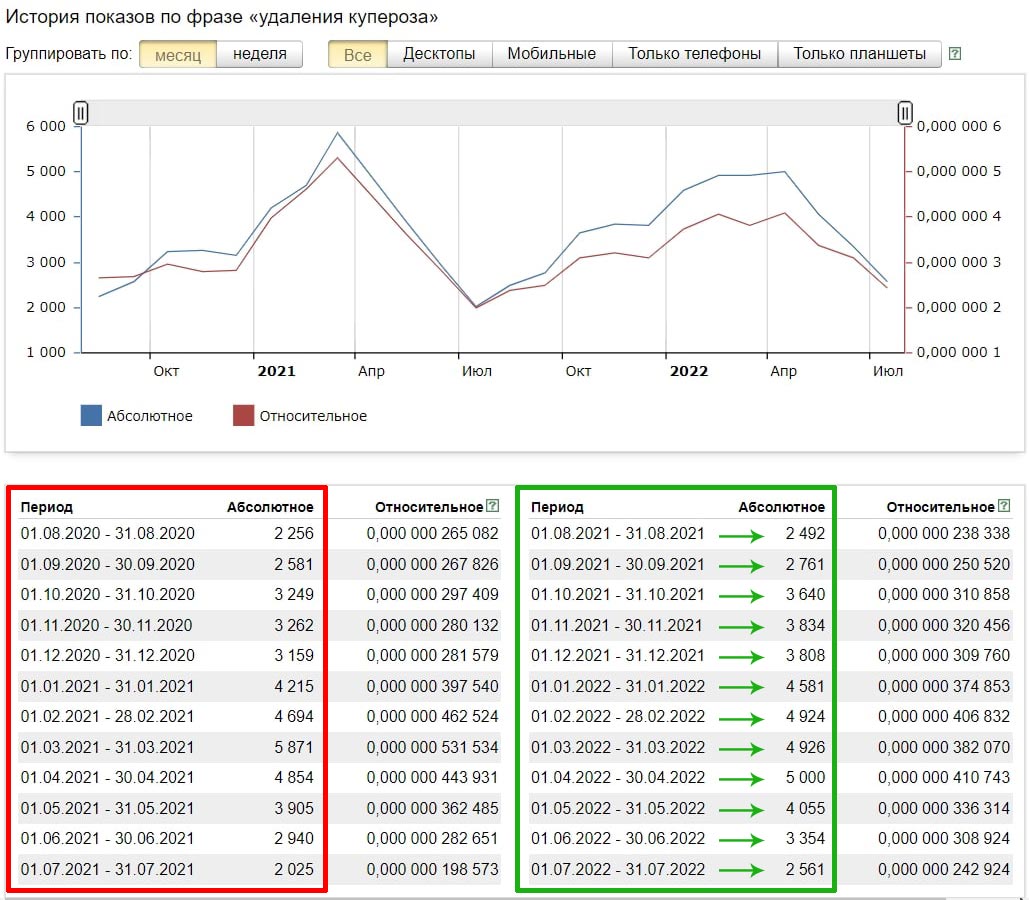Select period 01.10.2020 - 31.10.2020 row
1029x900 pixels.
point(260,594)
